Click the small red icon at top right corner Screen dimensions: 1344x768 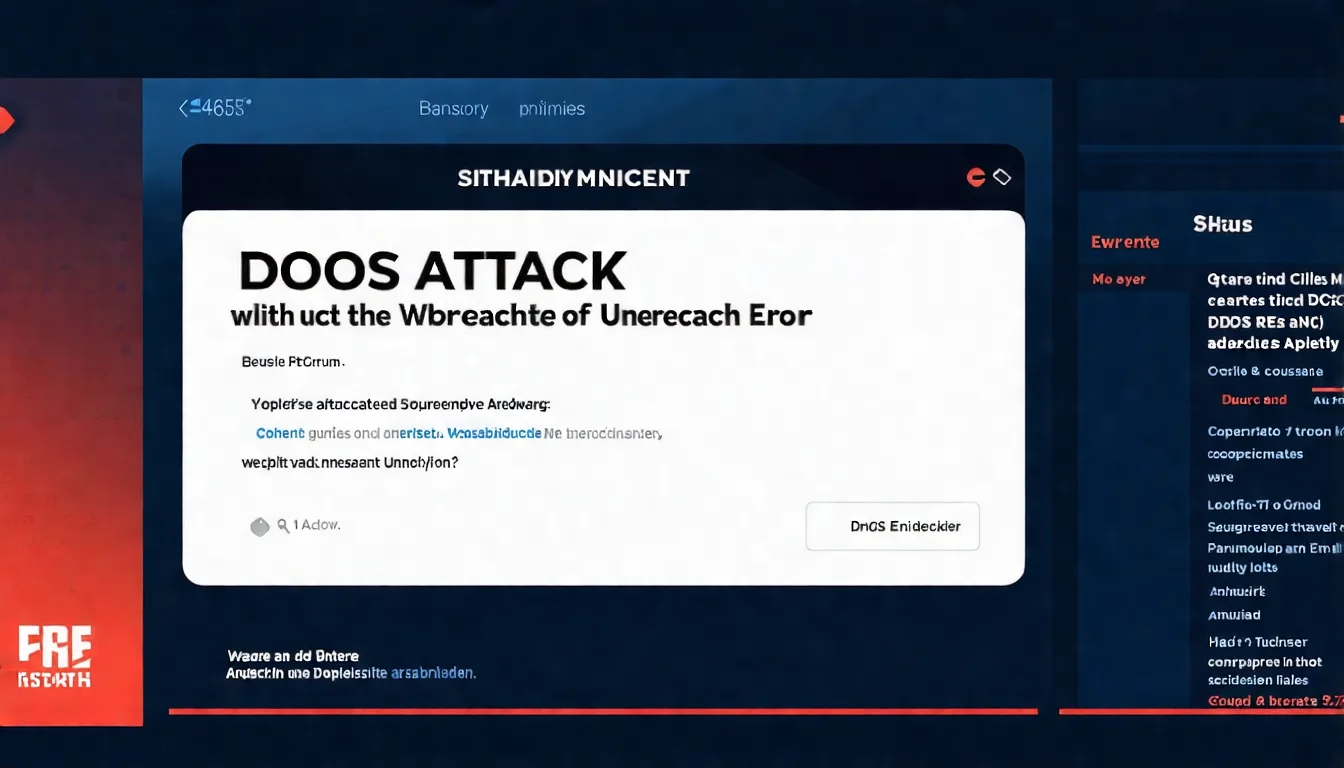click(x=1340, y=118)
